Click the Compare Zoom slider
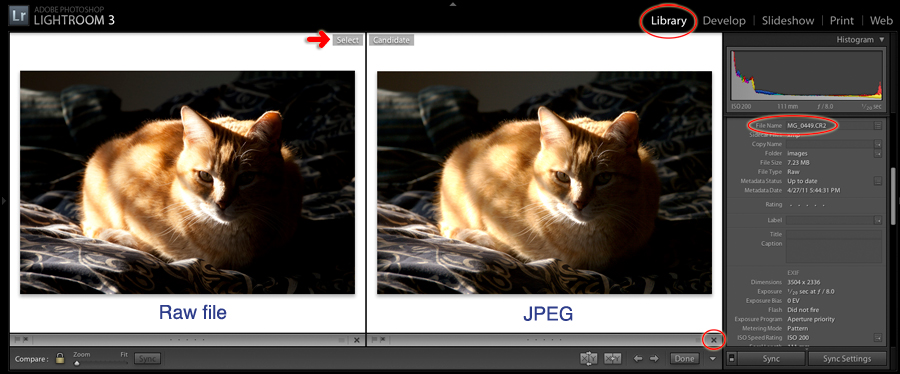The width and height of the screenshot is (900, 374). point(101,363)
